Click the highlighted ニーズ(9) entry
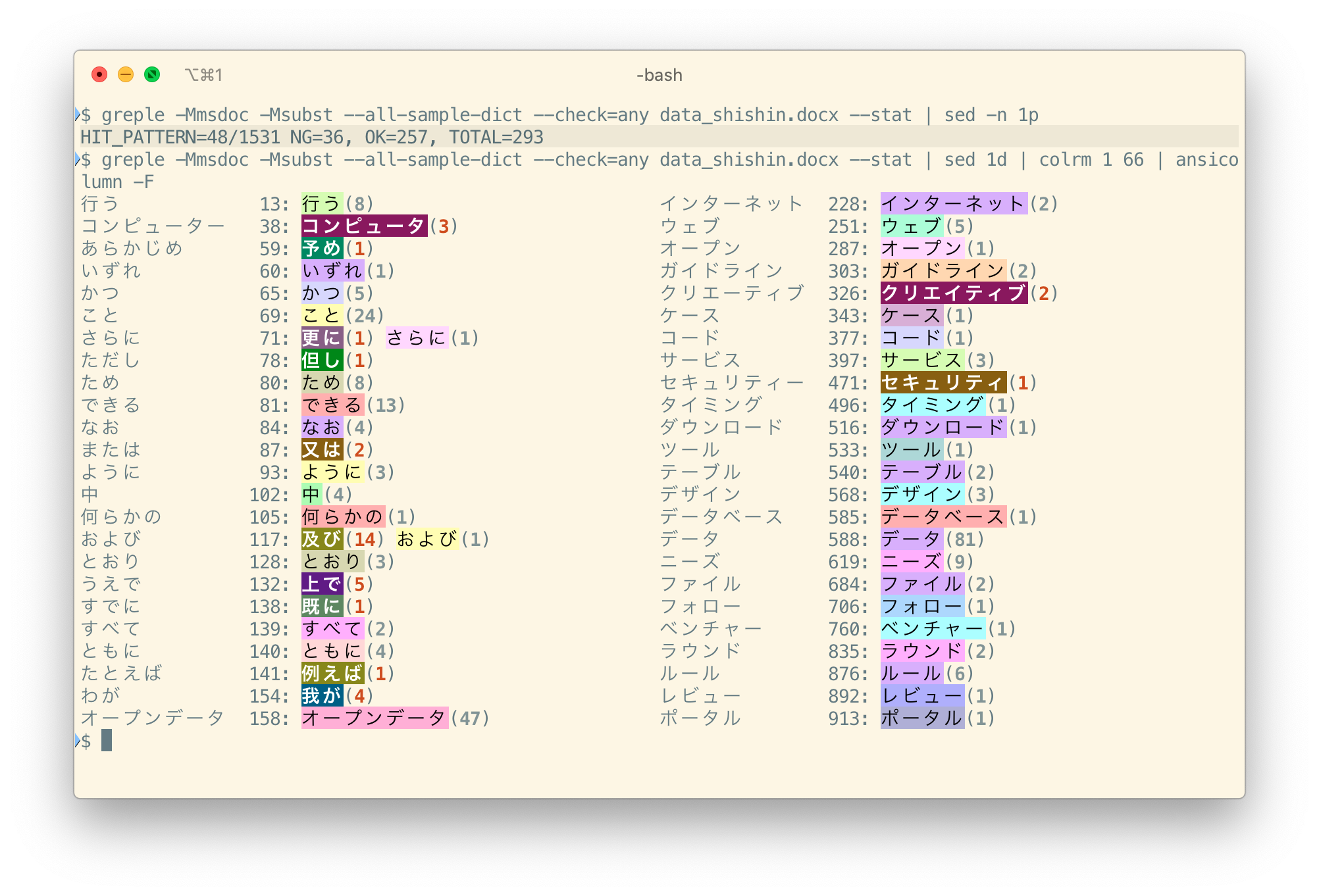The image size is (1319, 896). (x=912, y=562)
